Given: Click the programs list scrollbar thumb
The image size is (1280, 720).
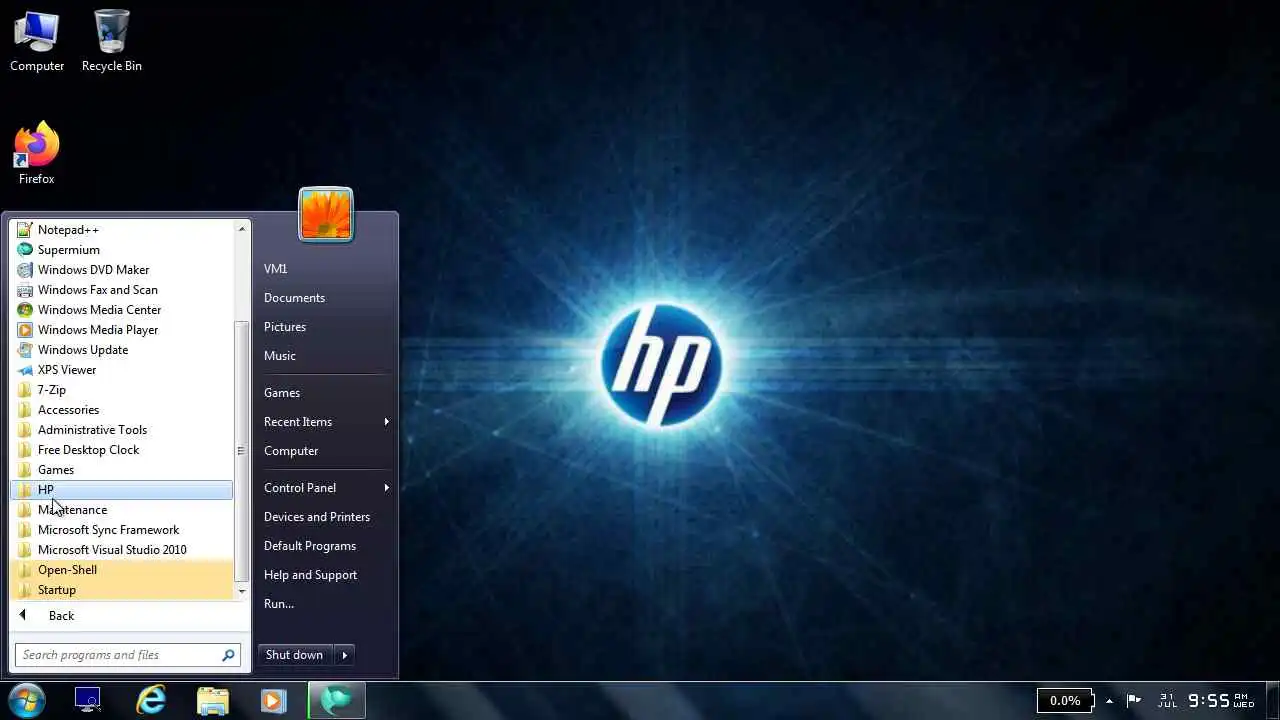Looking at the screenshot, I should click(241, 451).
